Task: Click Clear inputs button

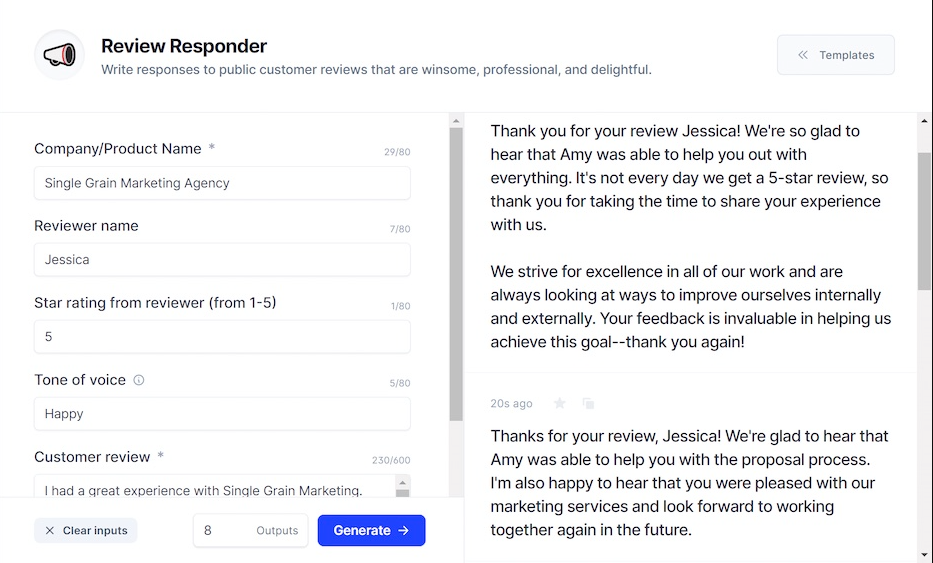Action: pyautogui.click(x=86, y=530)
